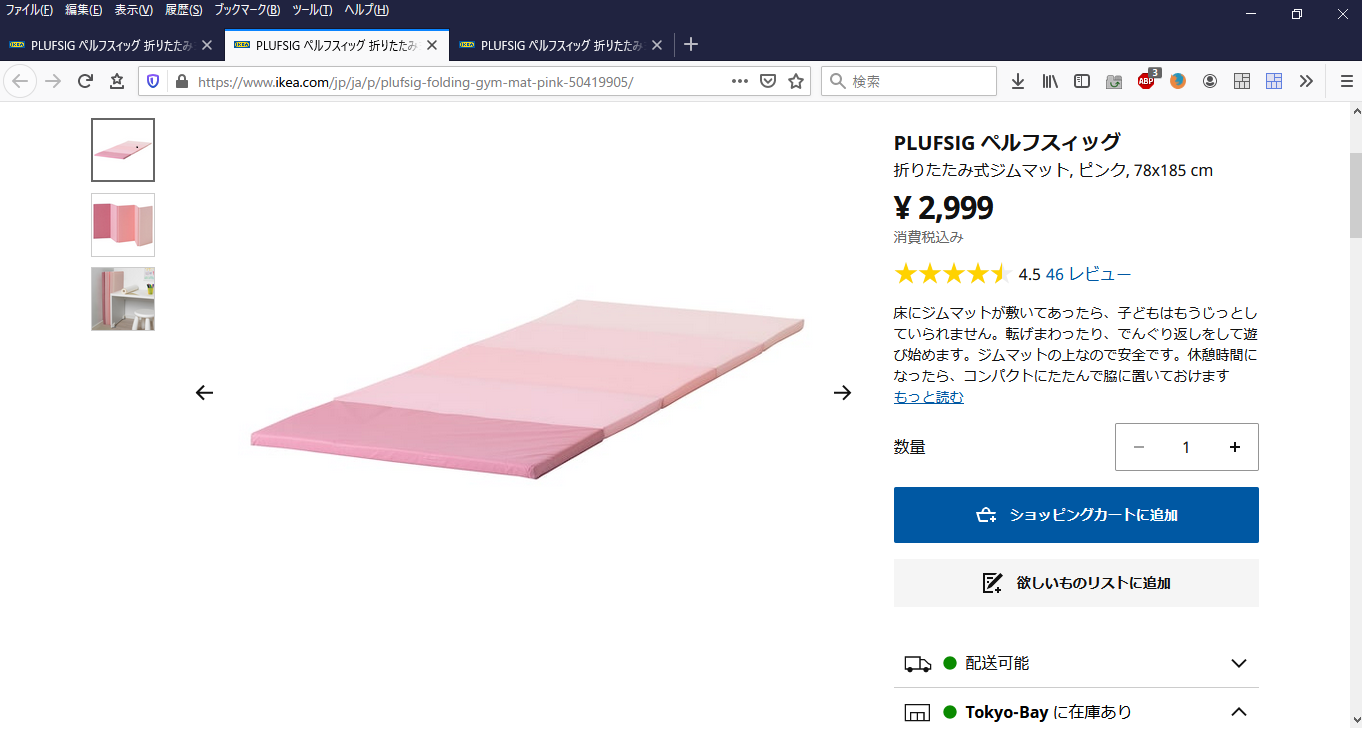Open the 46 レビュー link

1088,274
